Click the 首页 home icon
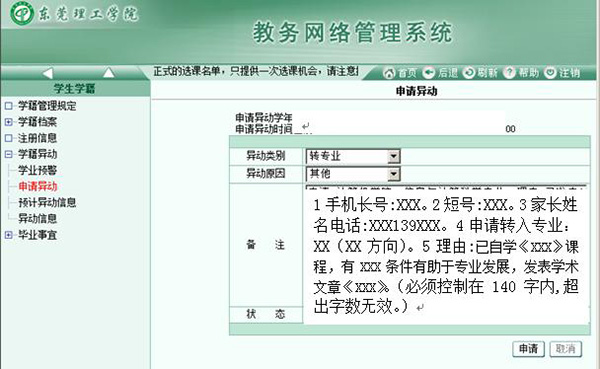The width and height of the screenshot is (600, 369). (x=389, y=73)
